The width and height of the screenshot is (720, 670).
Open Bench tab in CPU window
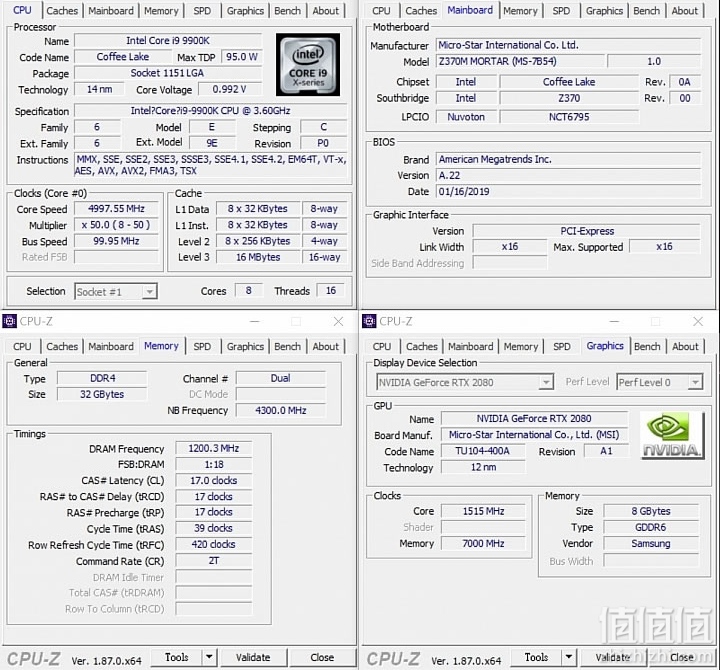point(287,11)
